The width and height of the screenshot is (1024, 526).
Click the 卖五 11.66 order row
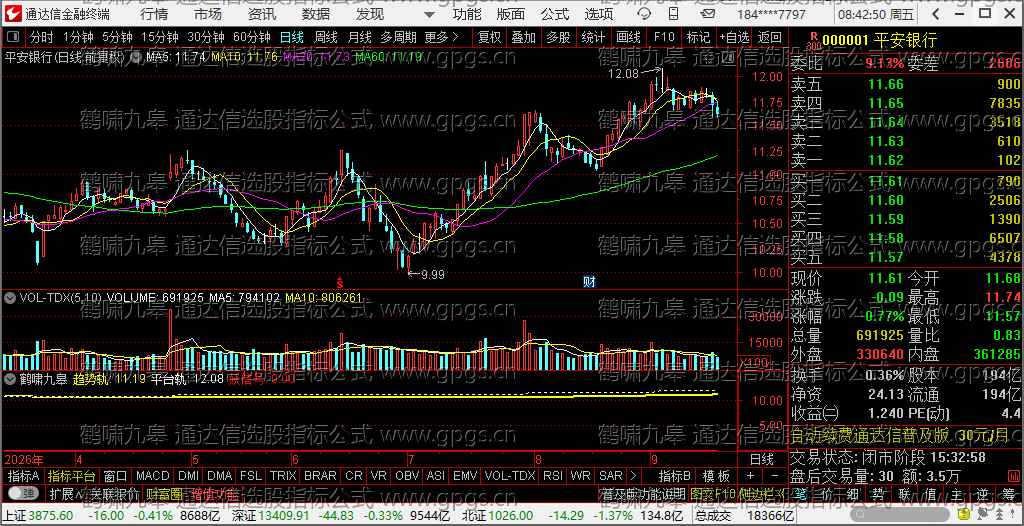(x=905, y=84)
